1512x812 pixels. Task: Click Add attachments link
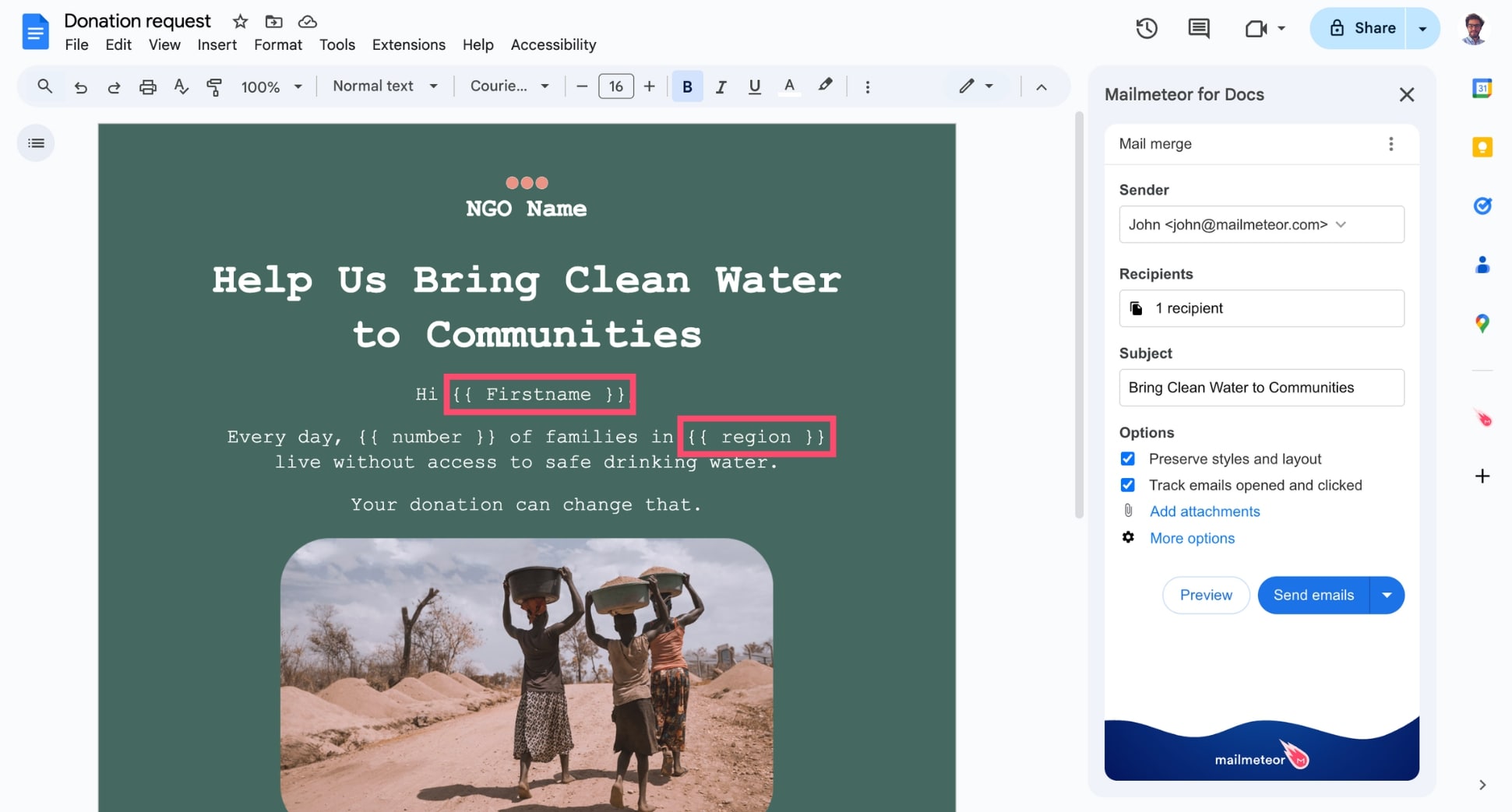coord(1204,511)
